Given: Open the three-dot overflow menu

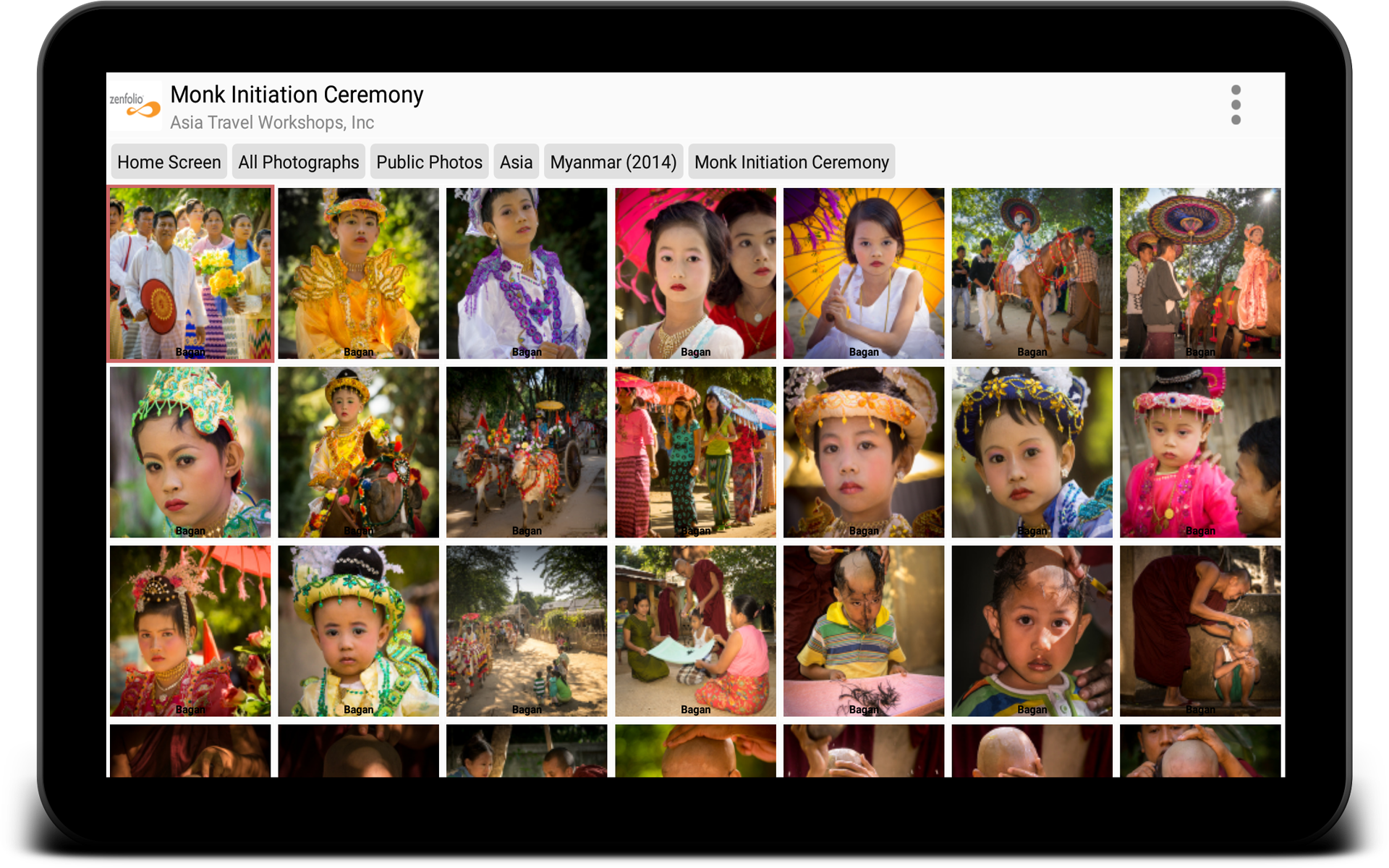Looking at the screenshot, I should click(x=1236, y=105).
